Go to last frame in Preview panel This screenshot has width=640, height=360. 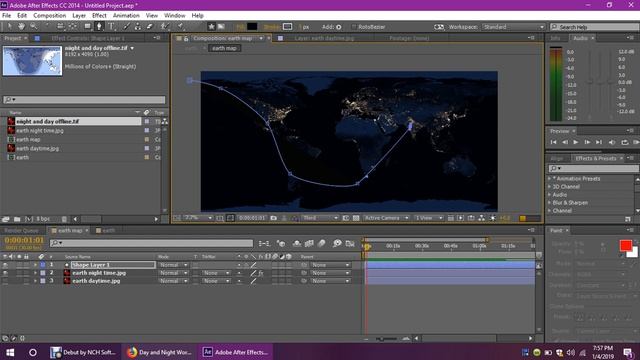click(x=599, y=142)
